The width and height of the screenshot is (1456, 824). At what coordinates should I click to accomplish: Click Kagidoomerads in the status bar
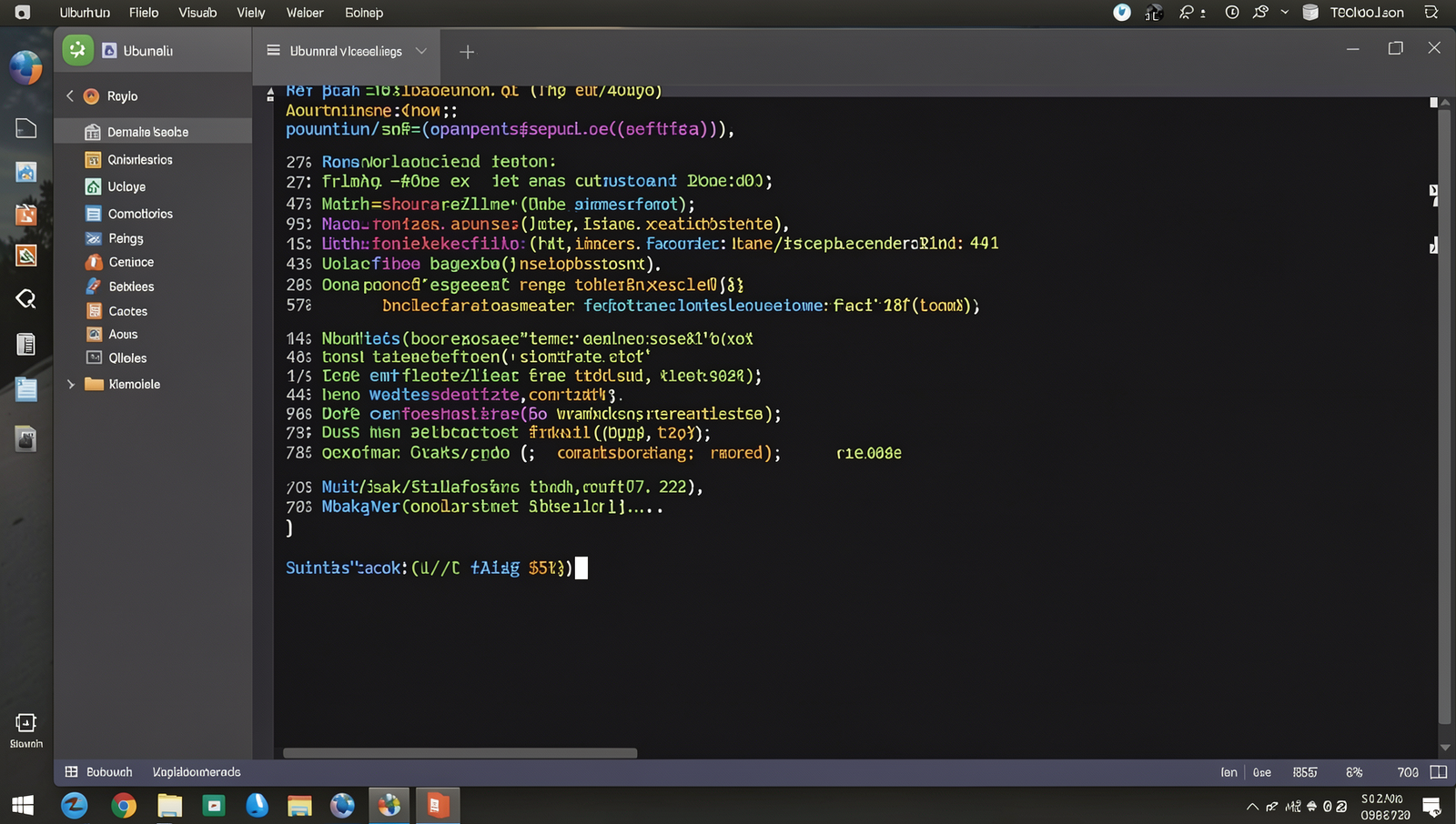pyautogui.click(x=197, y=772)
